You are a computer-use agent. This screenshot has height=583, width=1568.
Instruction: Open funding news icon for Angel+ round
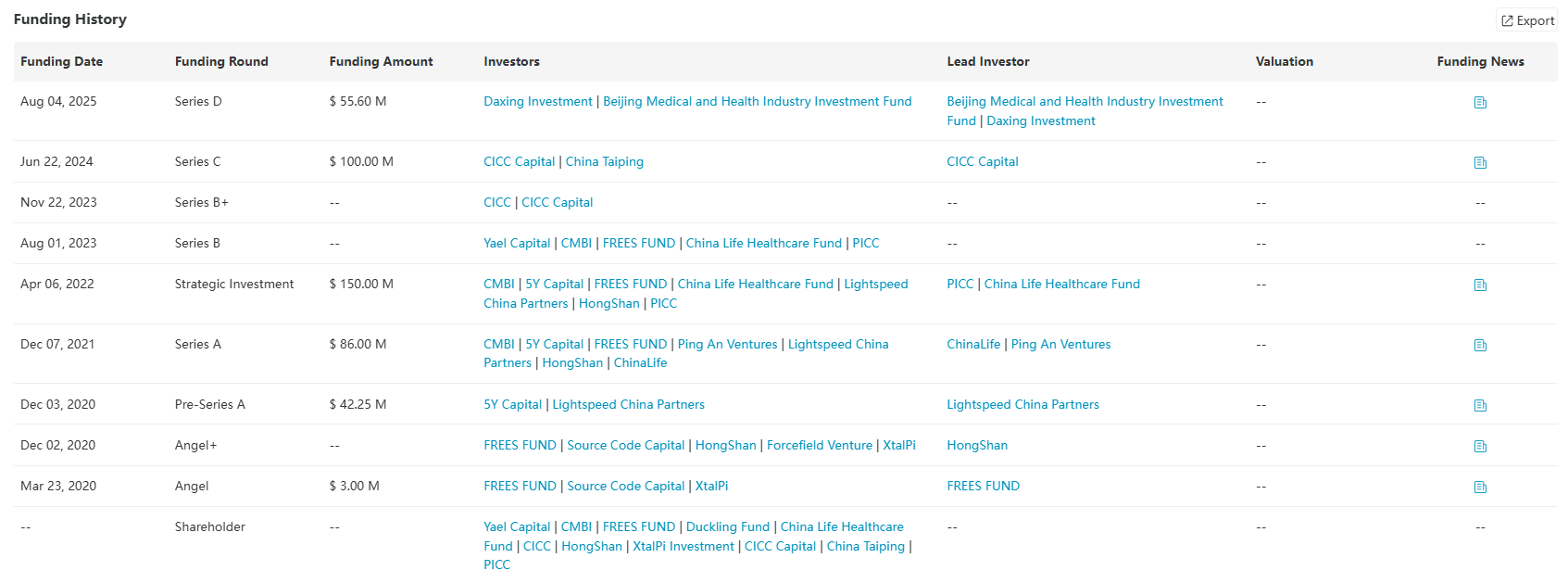point(1480,447)
